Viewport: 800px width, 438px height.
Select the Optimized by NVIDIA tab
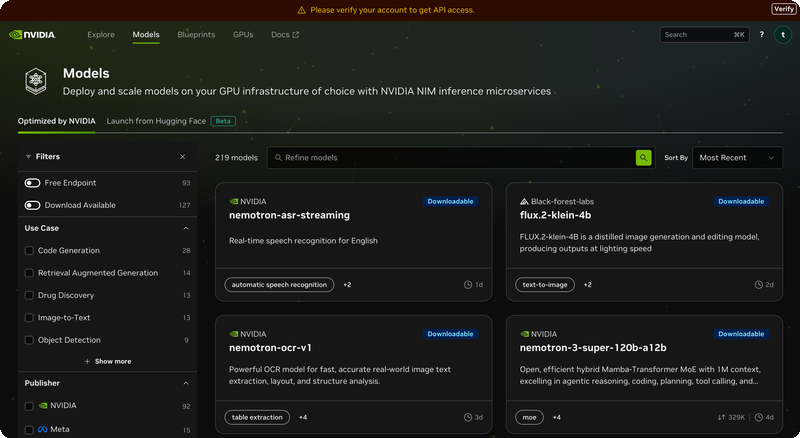tap(57, 121)
